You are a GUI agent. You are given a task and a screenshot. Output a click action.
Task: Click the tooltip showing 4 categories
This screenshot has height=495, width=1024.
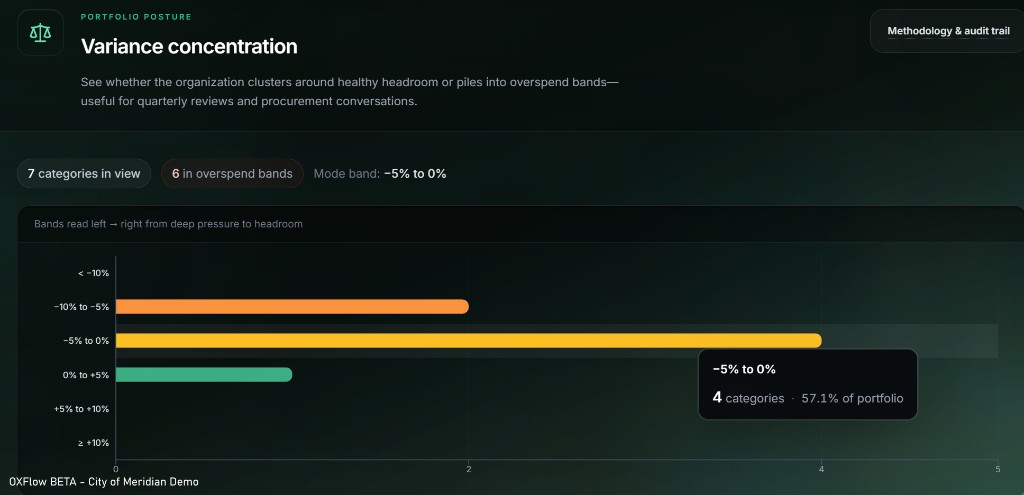click(x=807, y=384)
